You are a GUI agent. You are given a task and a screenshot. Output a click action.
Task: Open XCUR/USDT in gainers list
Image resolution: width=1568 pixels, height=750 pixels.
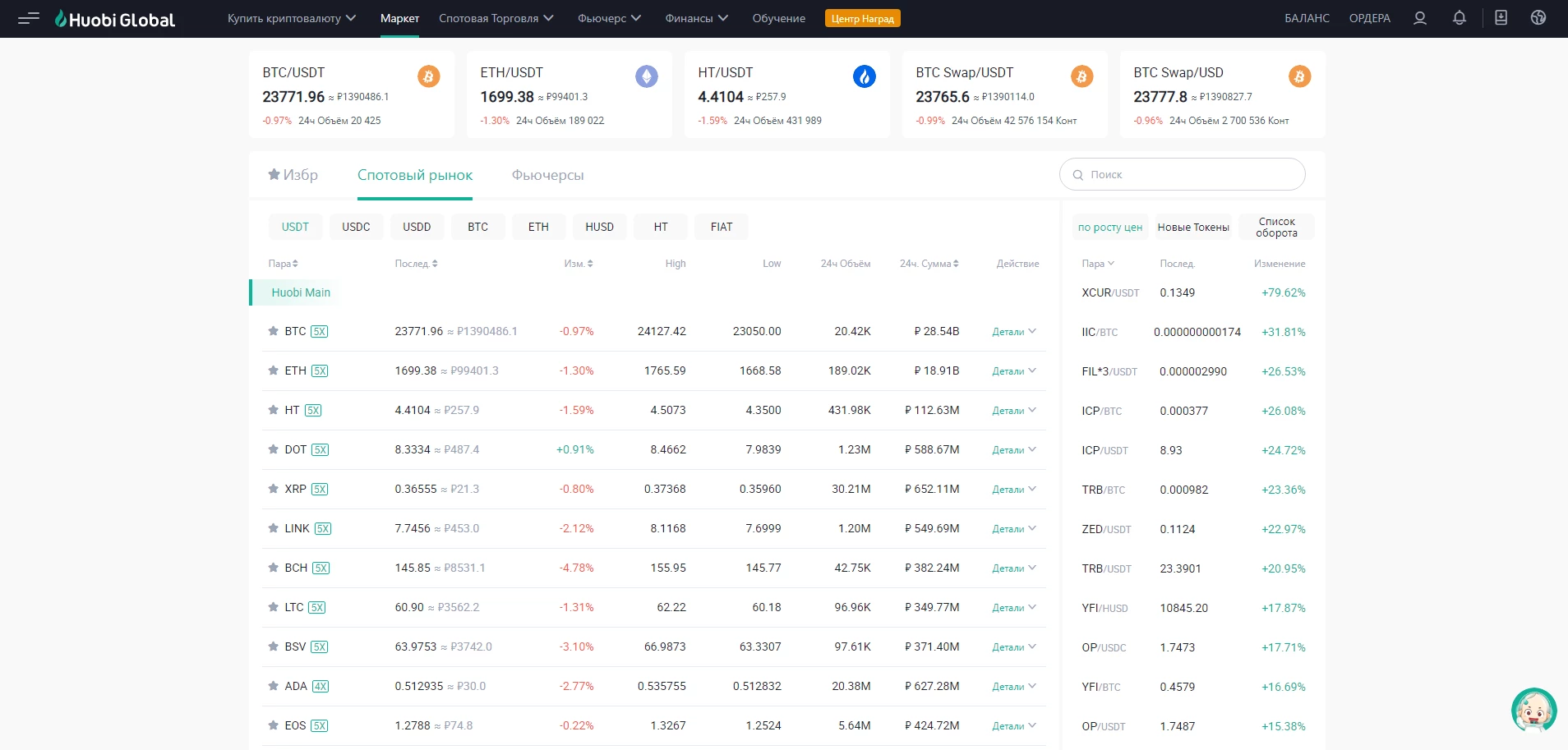pos(1110,292)
